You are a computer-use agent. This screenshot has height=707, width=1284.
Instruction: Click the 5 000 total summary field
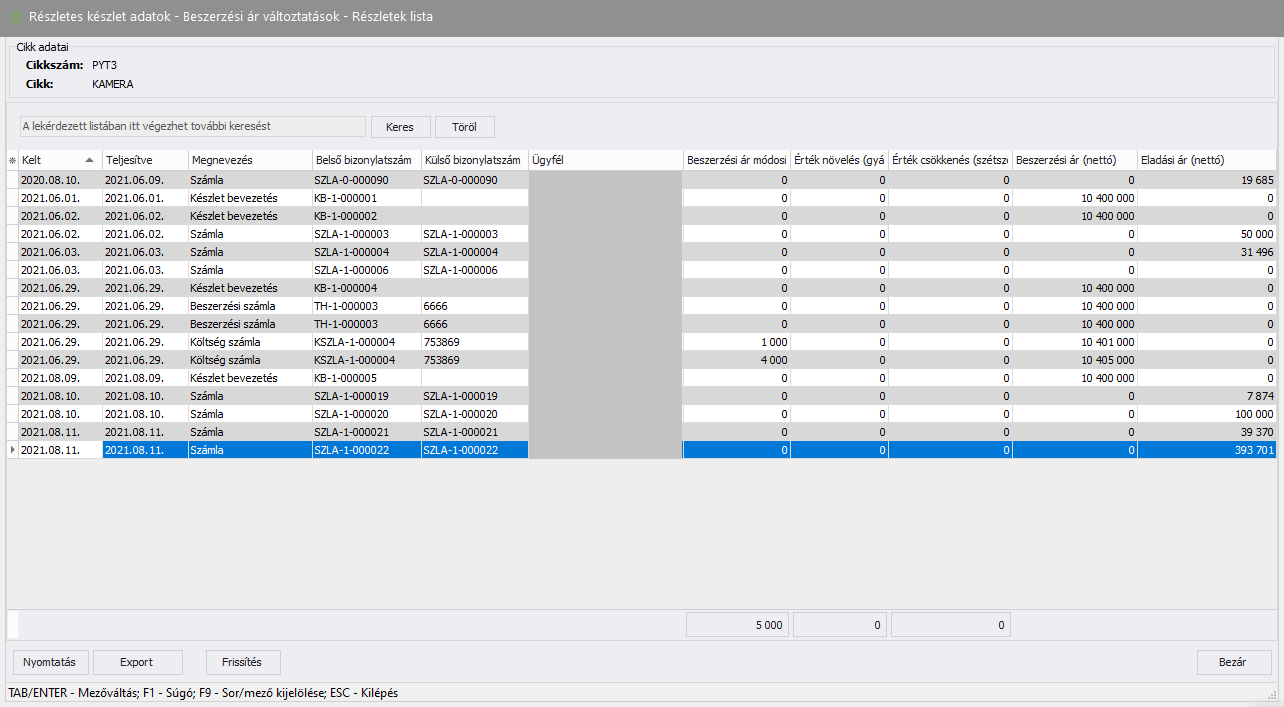(737, 625)
